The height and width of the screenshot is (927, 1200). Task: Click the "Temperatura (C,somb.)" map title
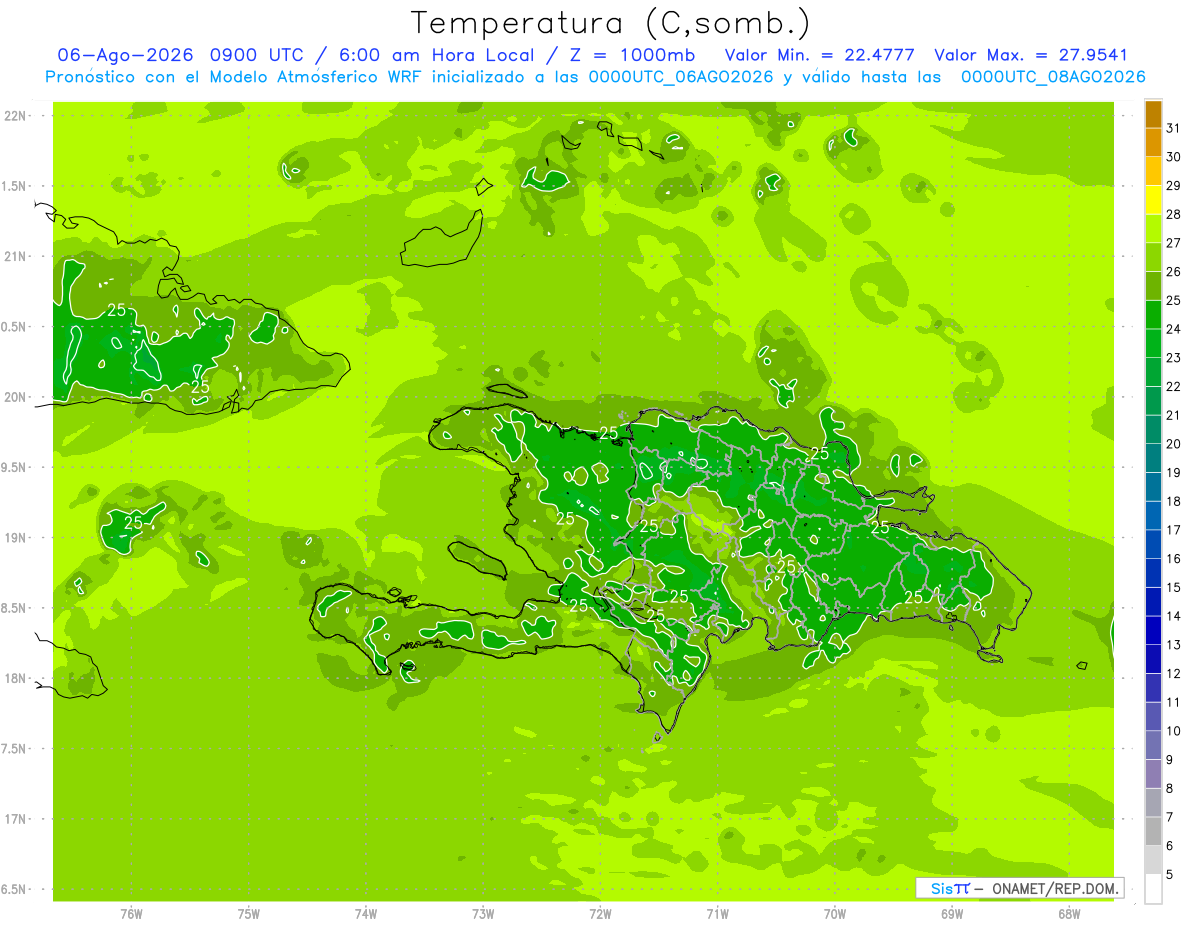(610, 22)
